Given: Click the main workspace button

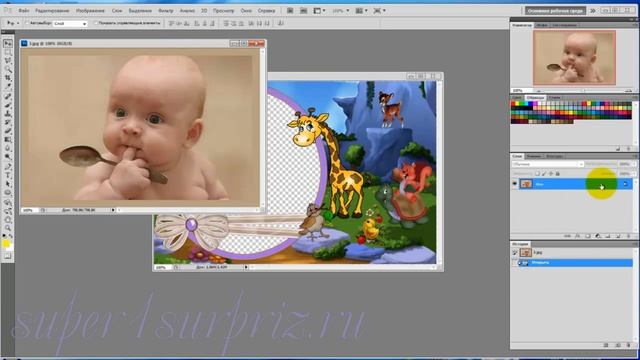Looking at the screenshot, I should click(x=556, y=11).
